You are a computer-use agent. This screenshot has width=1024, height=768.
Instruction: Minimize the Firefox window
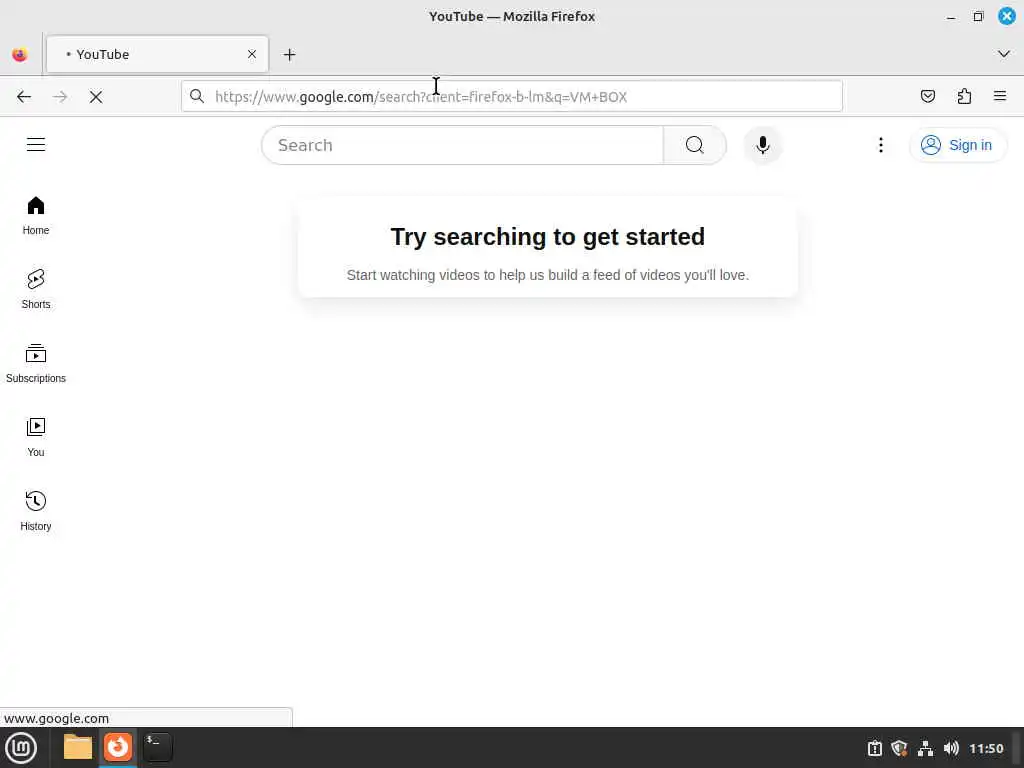point(951,17)
